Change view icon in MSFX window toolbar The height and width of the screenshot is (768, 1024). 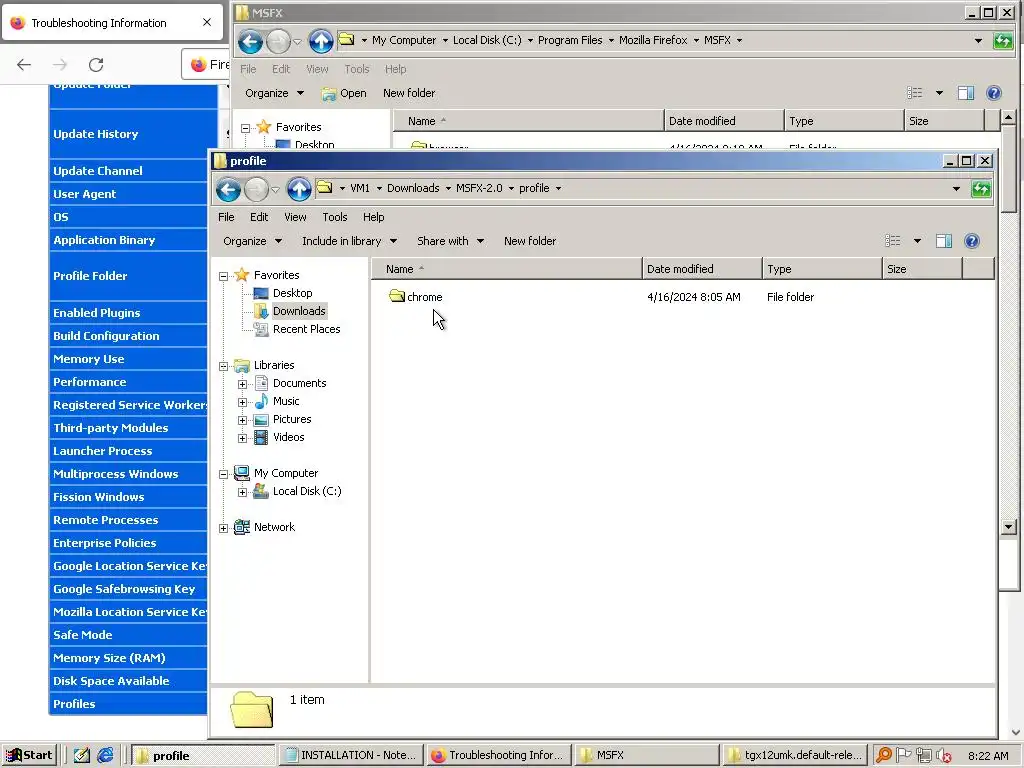coord(915,93)
